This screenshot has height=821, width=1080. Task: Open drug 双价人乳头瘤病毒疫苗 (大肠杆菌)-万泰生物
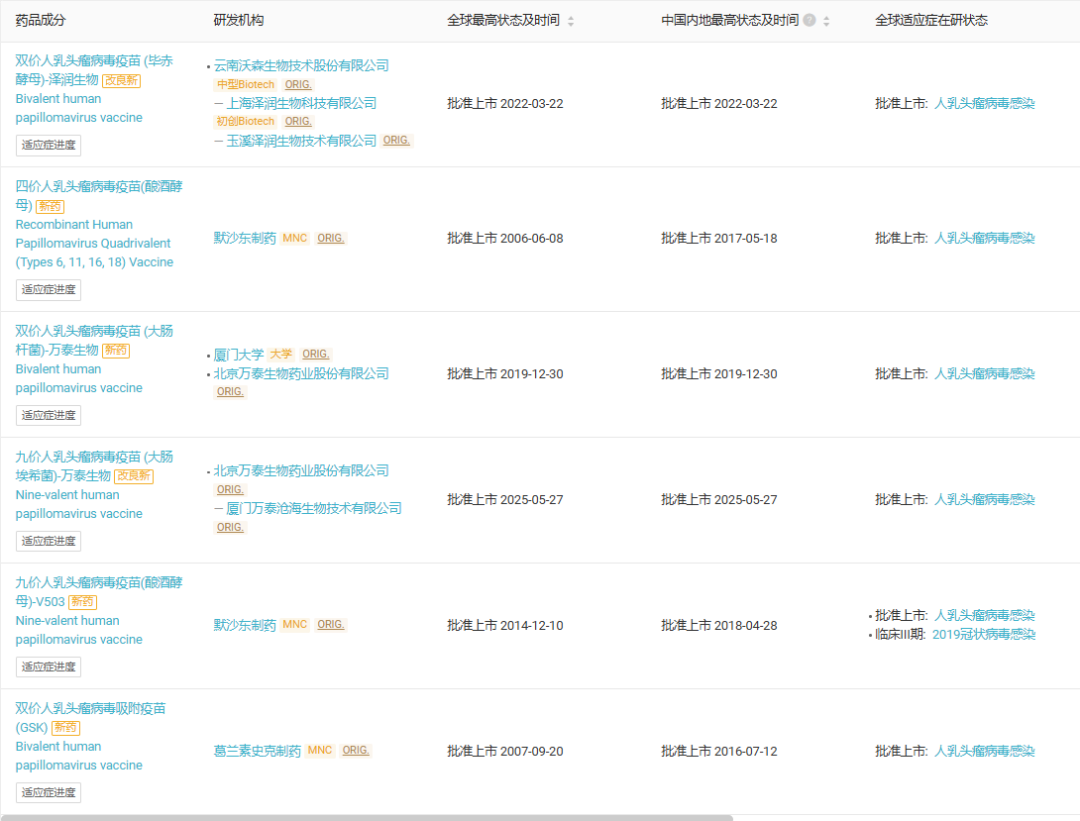pyautogui.click(x=94, y=340)
